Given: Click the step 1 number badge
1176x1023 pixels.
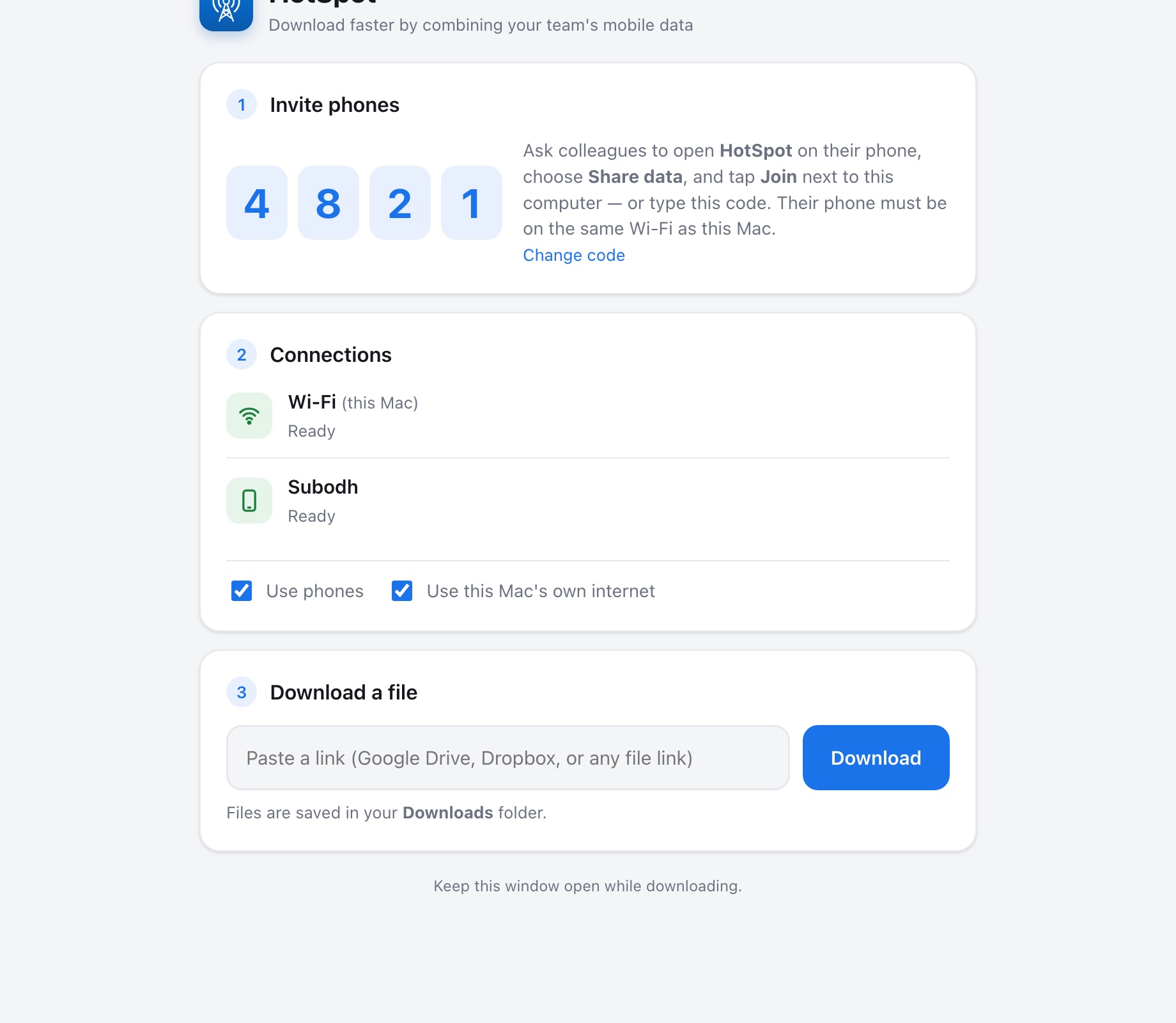Looking at the screenshot, I should tap(242, 105).
